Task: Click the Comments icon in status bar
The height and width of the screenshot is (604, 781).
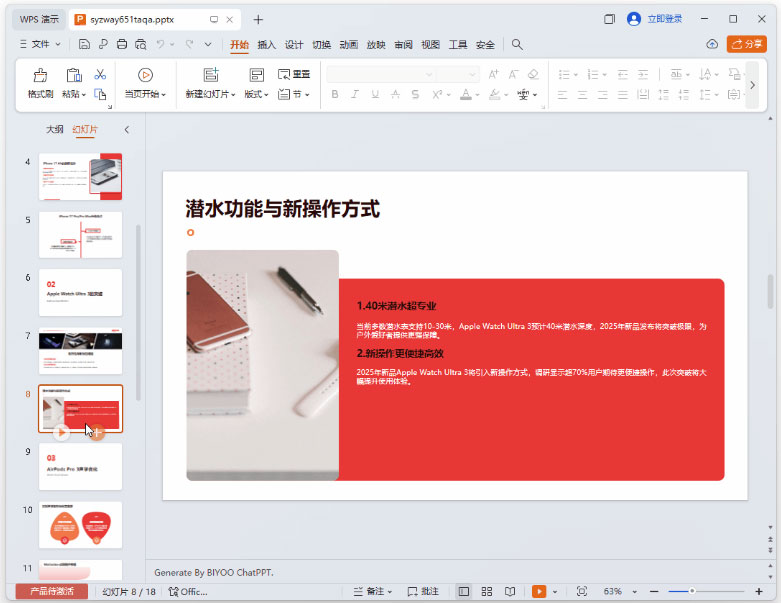Action: 423,592
